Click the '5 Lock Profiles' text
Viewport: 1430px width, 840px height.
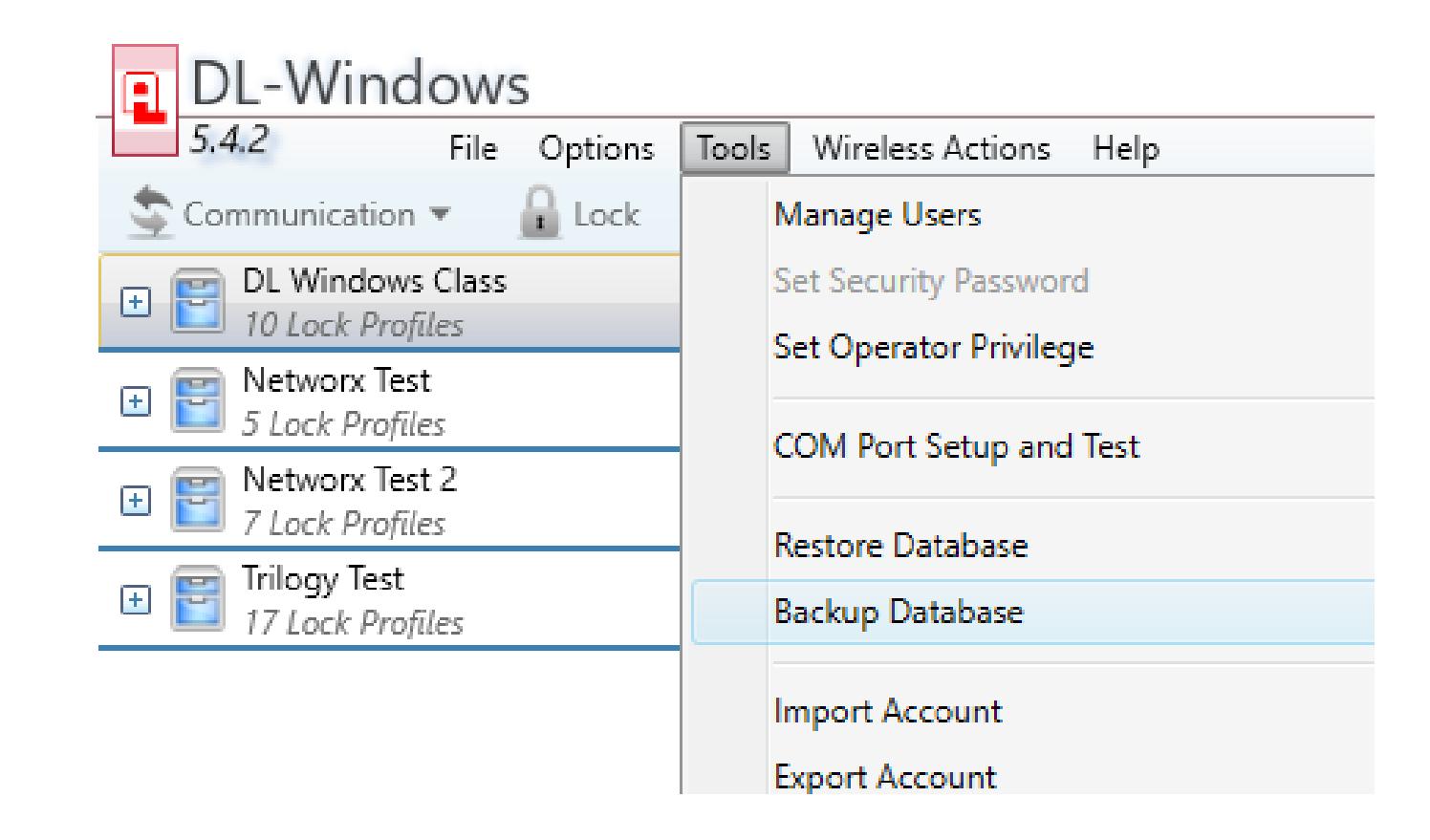(x=343, y=424)
